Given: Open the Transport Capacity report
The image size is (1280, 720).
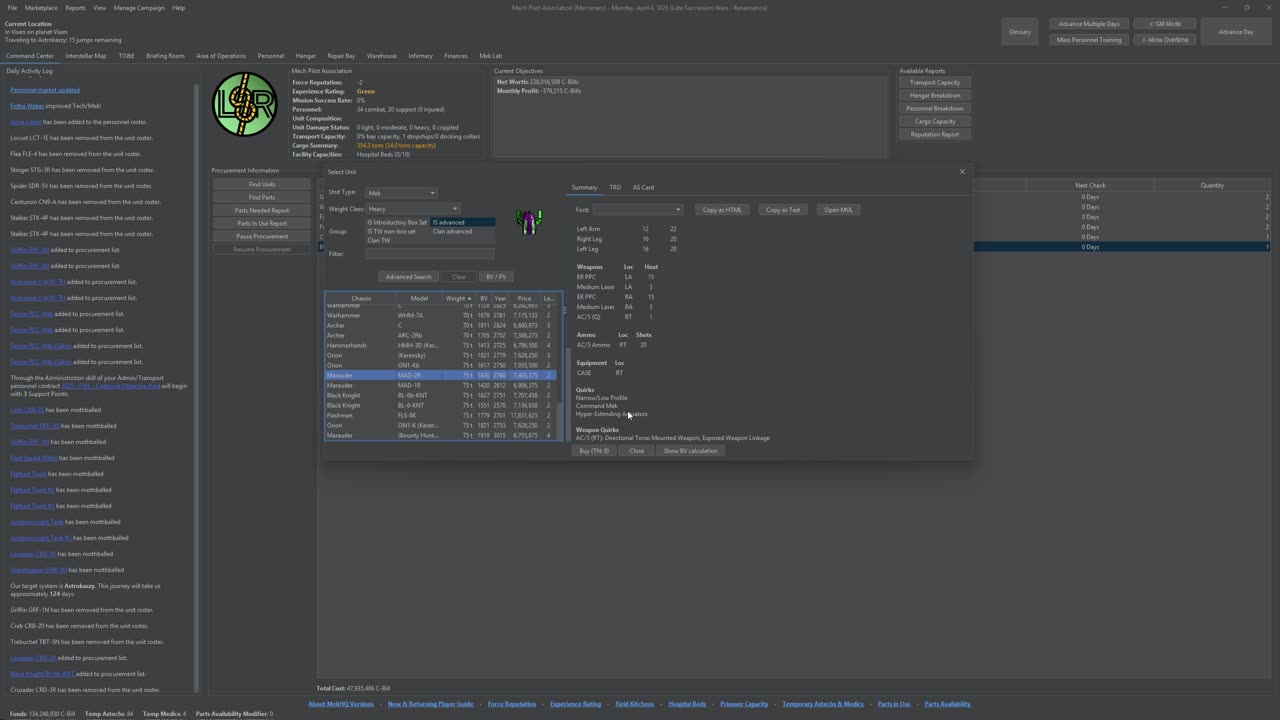Looking at the screenshot, I should coord(935,83).
